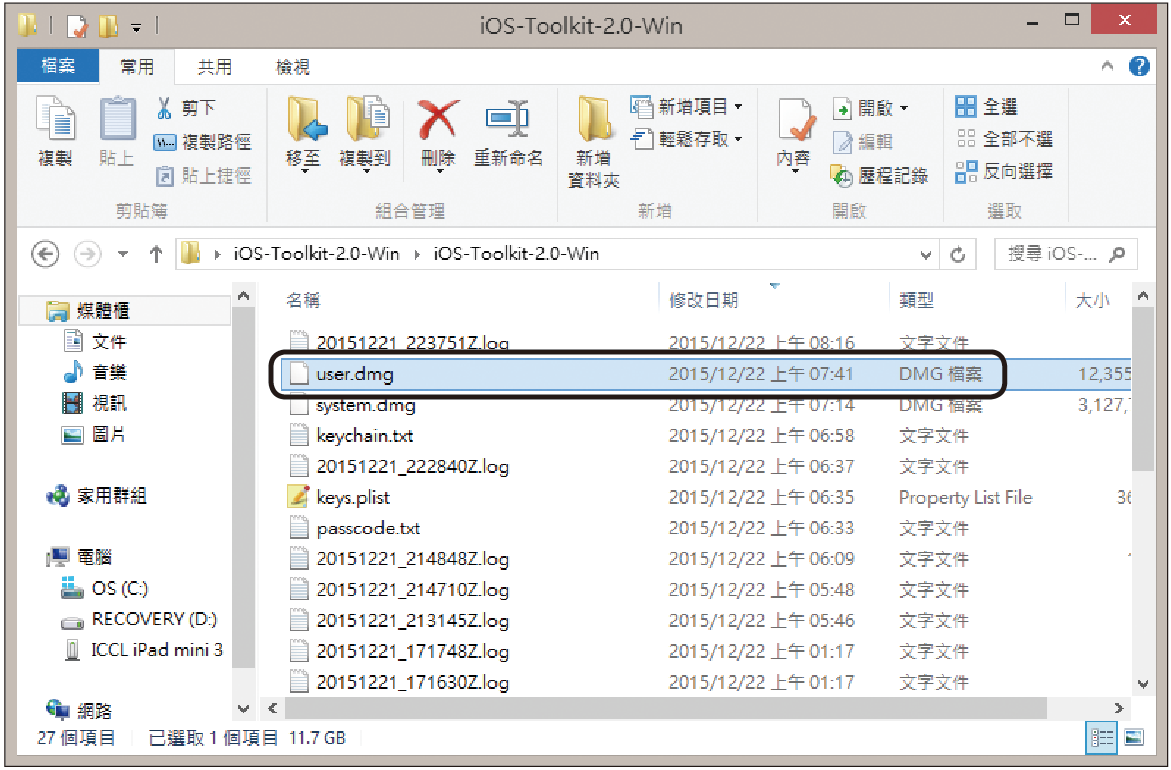Image resolution: width=1171 pixels, height=770 pixels.
Task: Click Select none (全部不選)
Action: 1004,139
